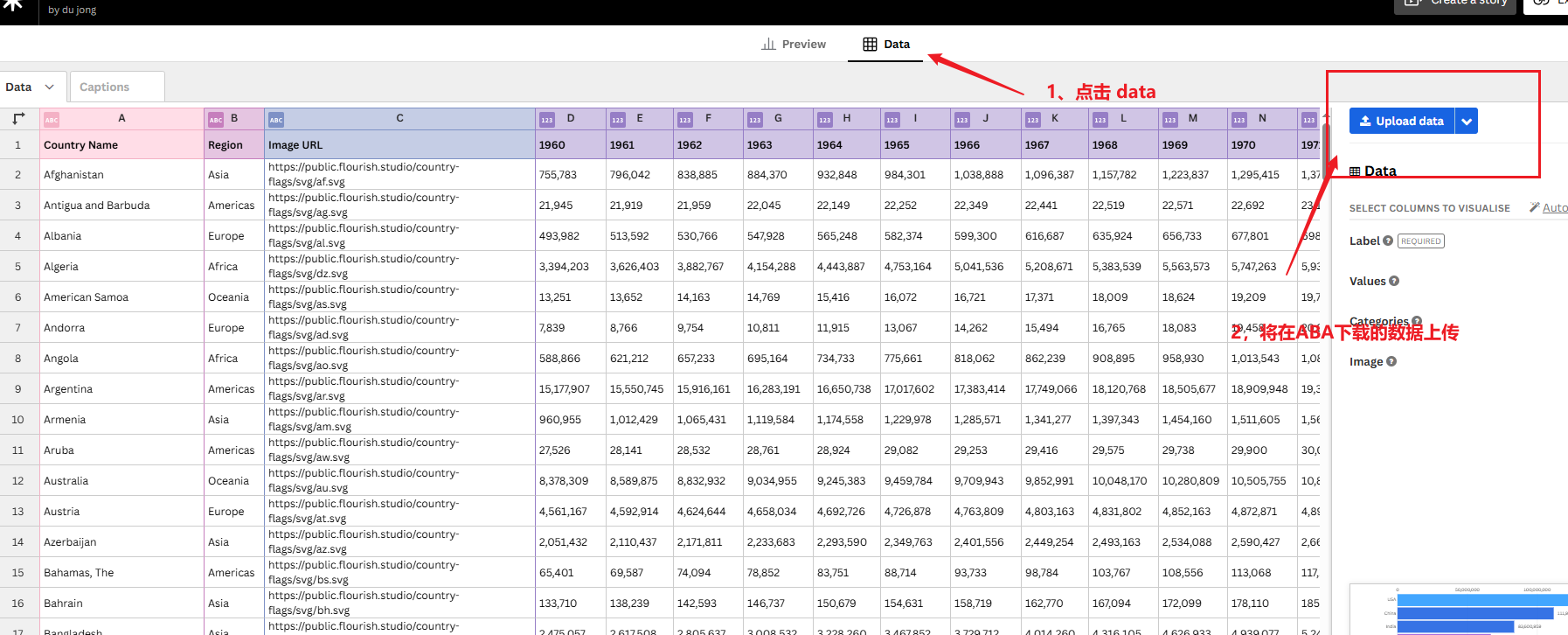Click the 123 type icon in column I header
The height and width of the screenshot is (635, 1568).
coord(892,120)
